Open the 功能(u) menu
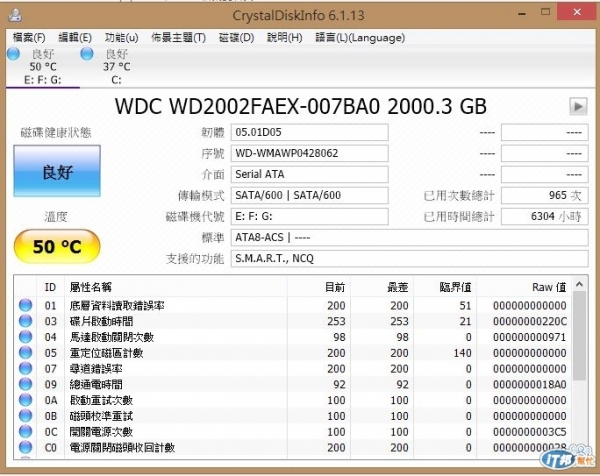This screenshot has height=476, width=600. 121,37
